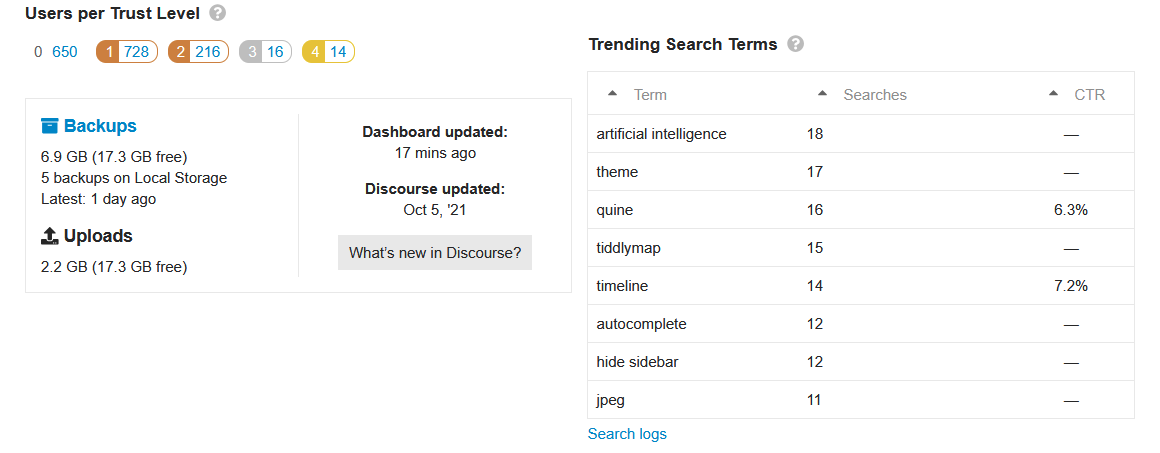This screenshot has width=1160, height=453.
Task: Click What's new in Discourse button
Action: coord(435,252)
